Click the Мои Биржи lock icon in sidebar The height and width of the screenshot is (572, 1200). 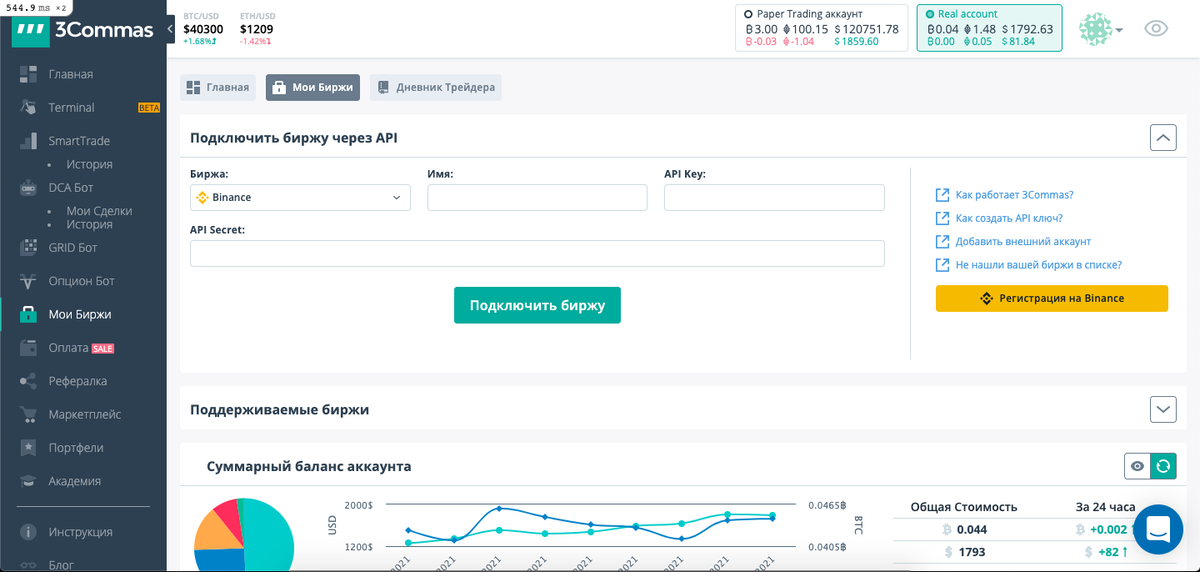(x=29, y=314)
